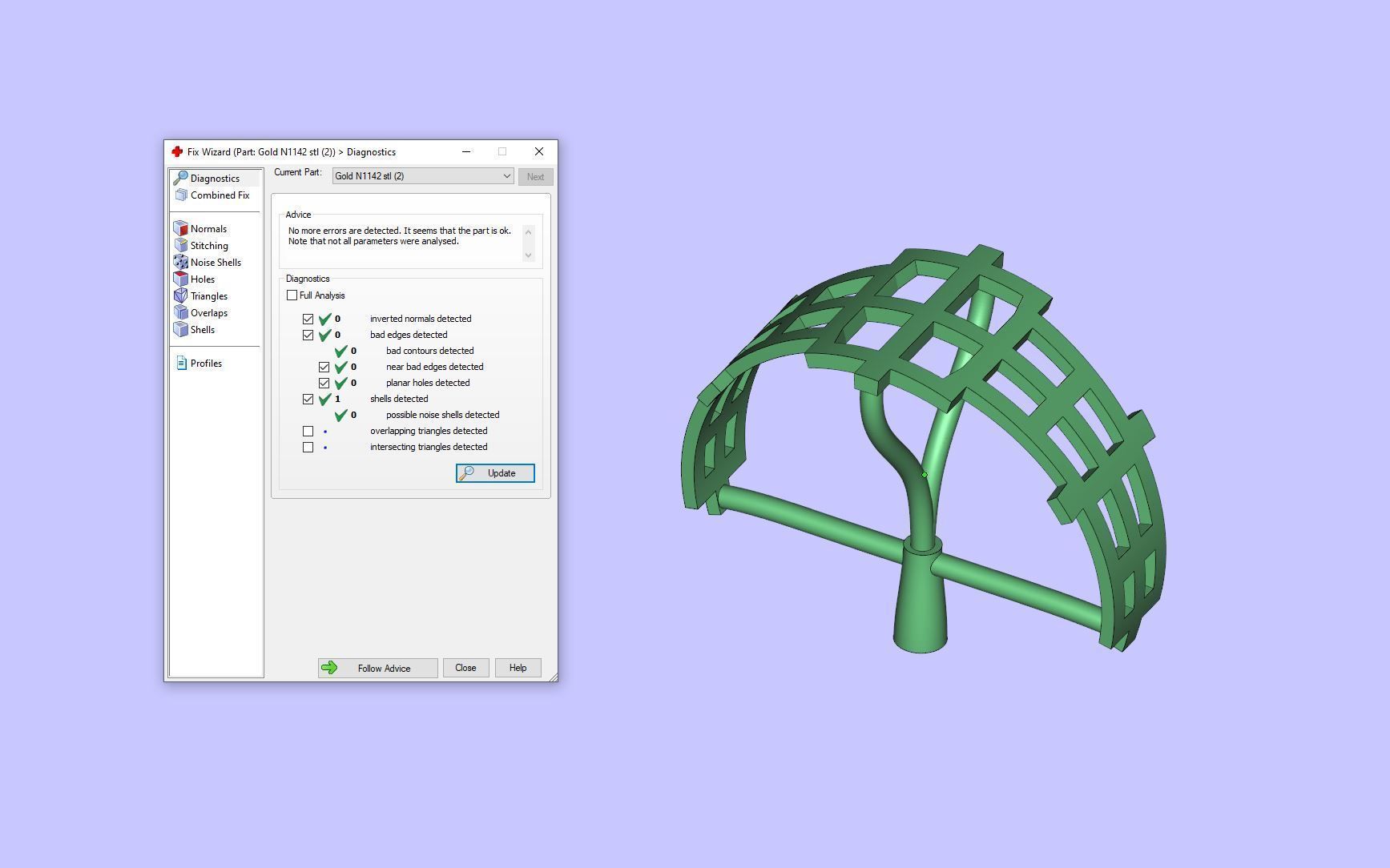
Task: Click the Stitching cube icon
Action: [181, 246]
